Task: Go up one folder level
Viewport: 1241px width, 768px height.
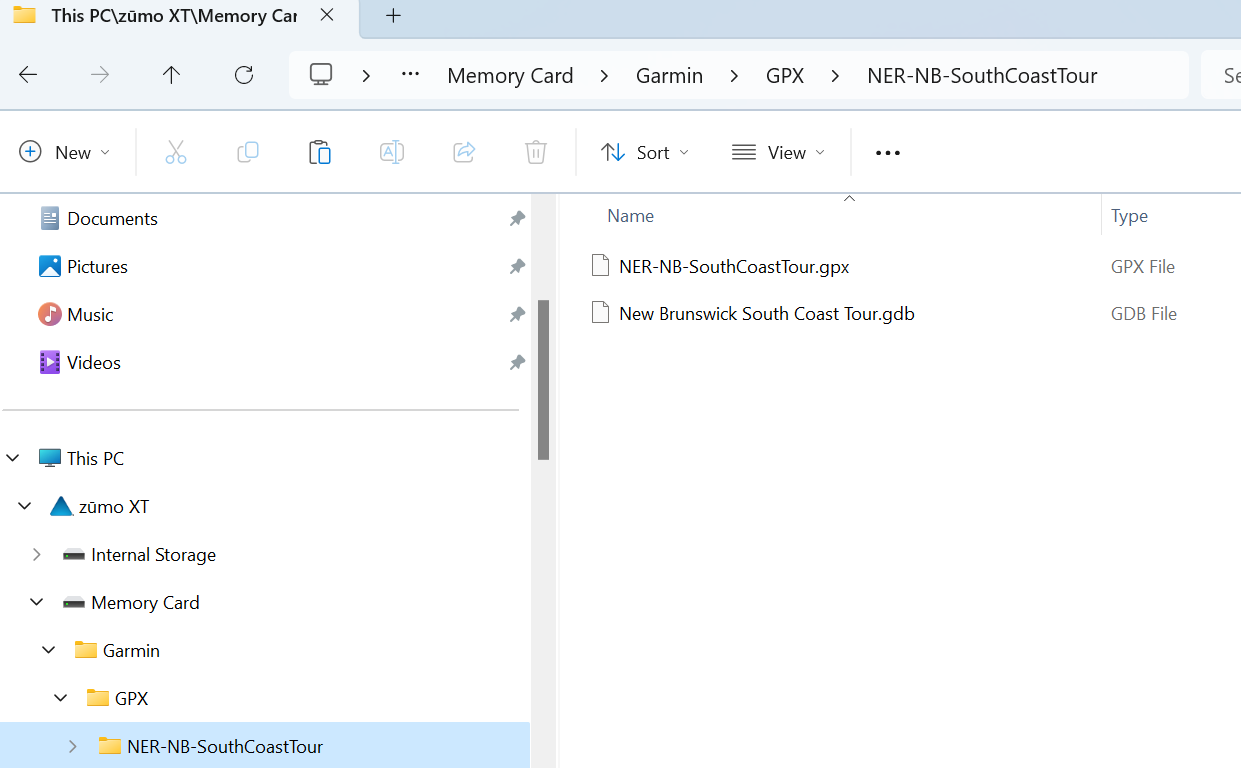Action: tap(172, 75)
